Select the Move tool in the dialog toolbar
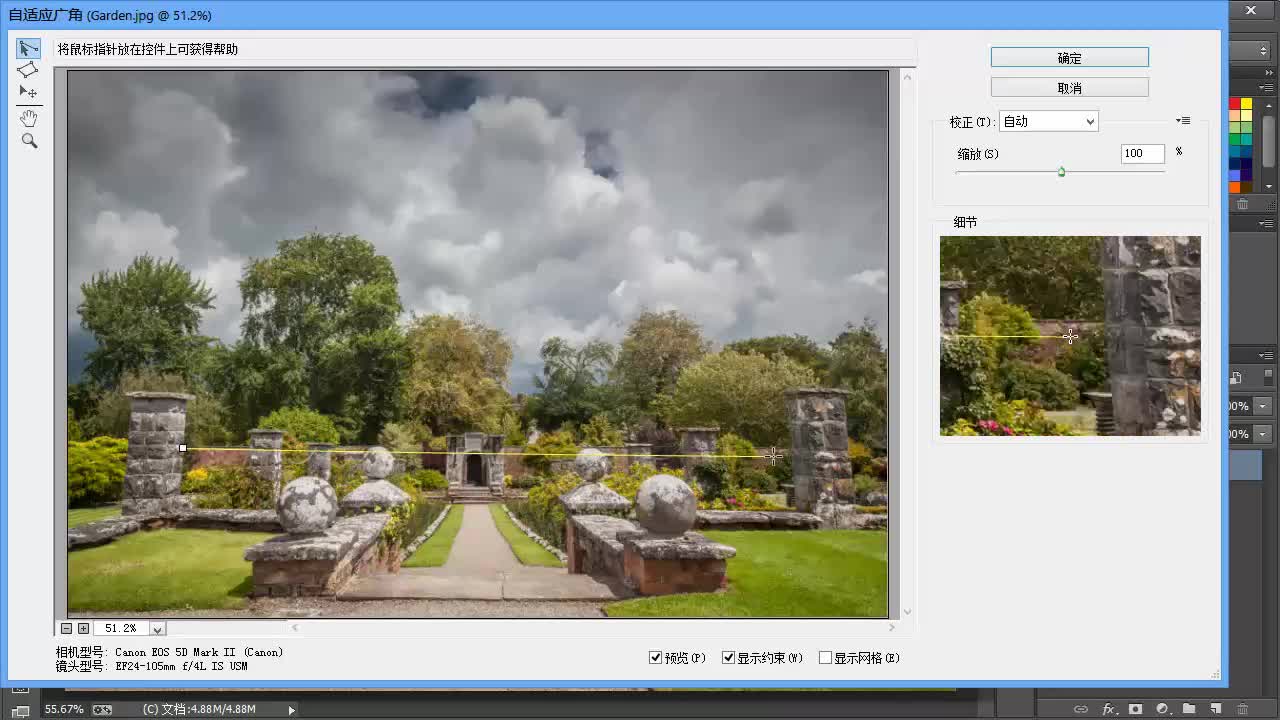Viewport: 1280px width, 720px height. [28, 92]
